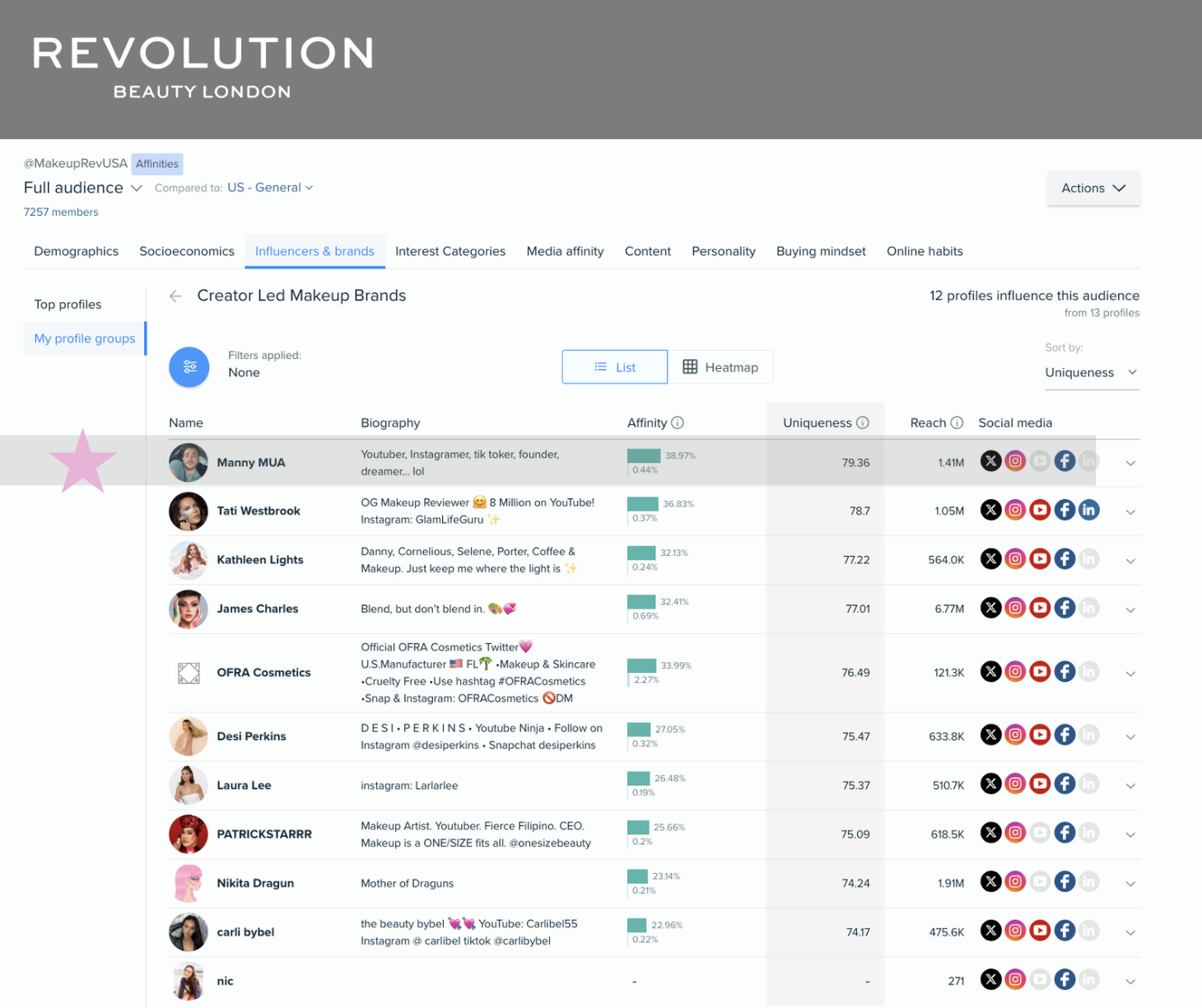Switch to List view
The width and height of the screenshot is (1202, 1008).
615,367
